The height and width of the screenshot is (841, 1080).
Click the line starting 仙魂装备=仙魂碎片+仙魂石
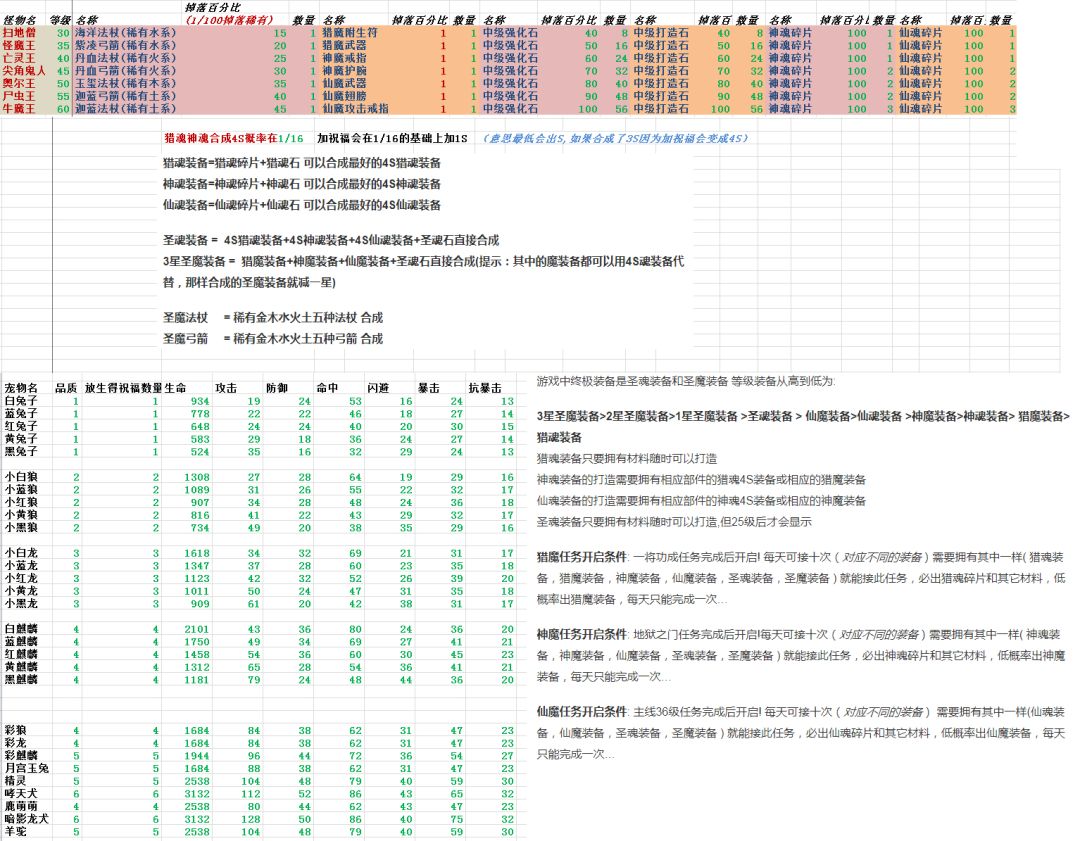click(x=302, y=205)
